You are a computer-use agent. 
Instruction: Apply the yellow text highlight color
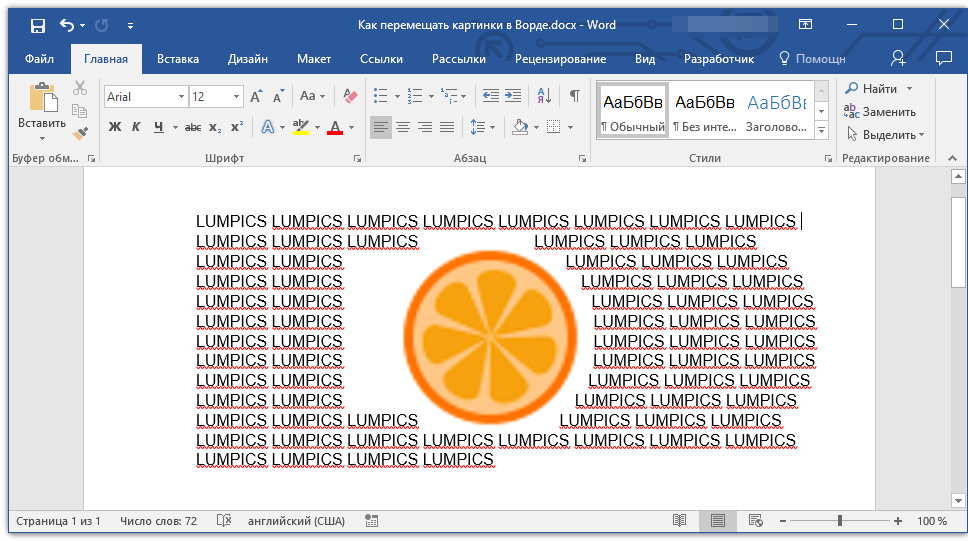(x=301, y=127)
